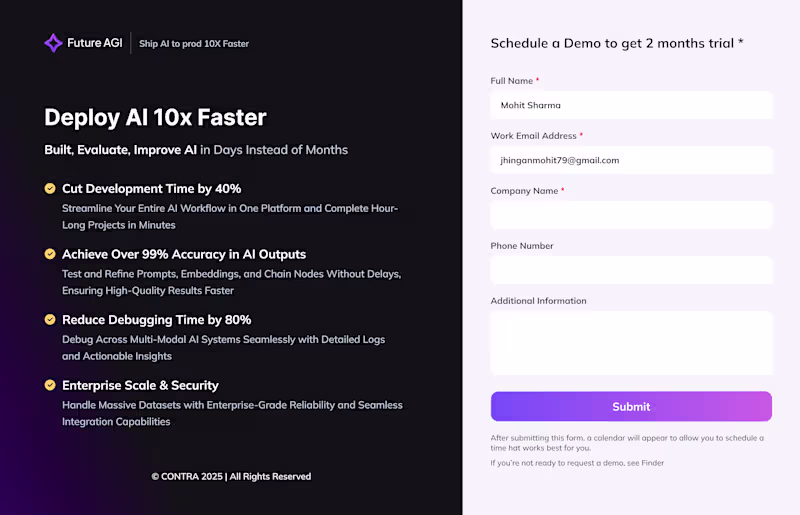Click checkmark beside Reduce Debugging Time
800x515 pixels.
[50, 320]
